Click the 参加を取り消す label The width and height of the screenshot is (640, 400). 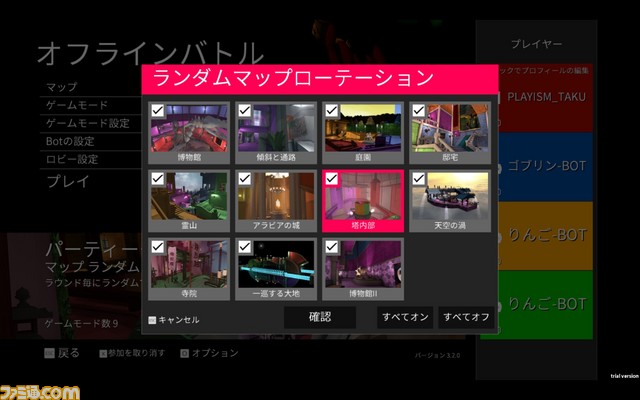[x=136, y=353]
